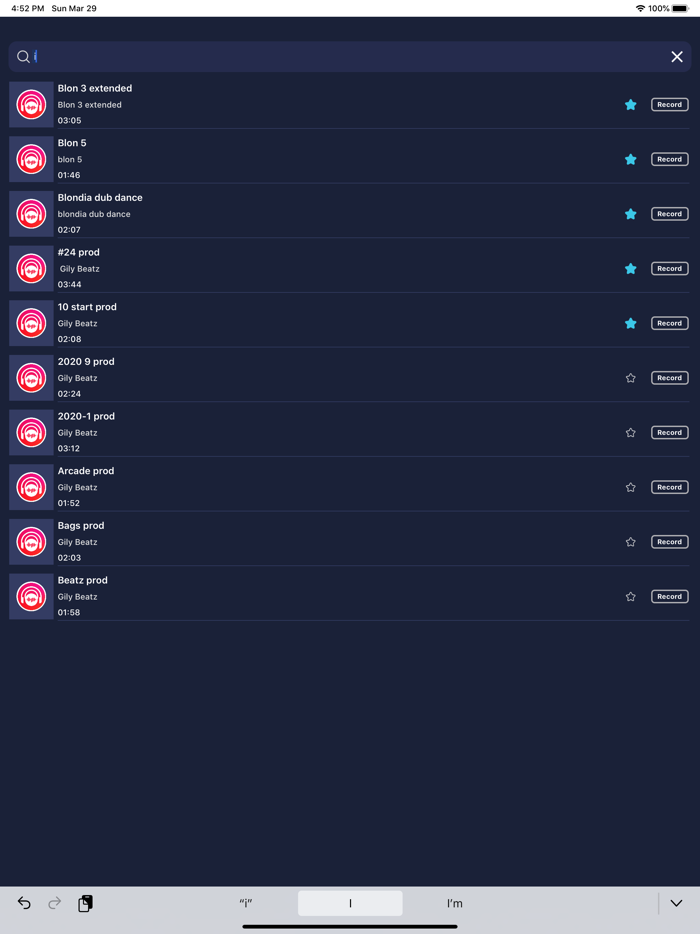Viewport: 700px width, 934px height.
Task: Click the magnifying glass search icon
Action: pyautogui.click(x=25, y=57)
